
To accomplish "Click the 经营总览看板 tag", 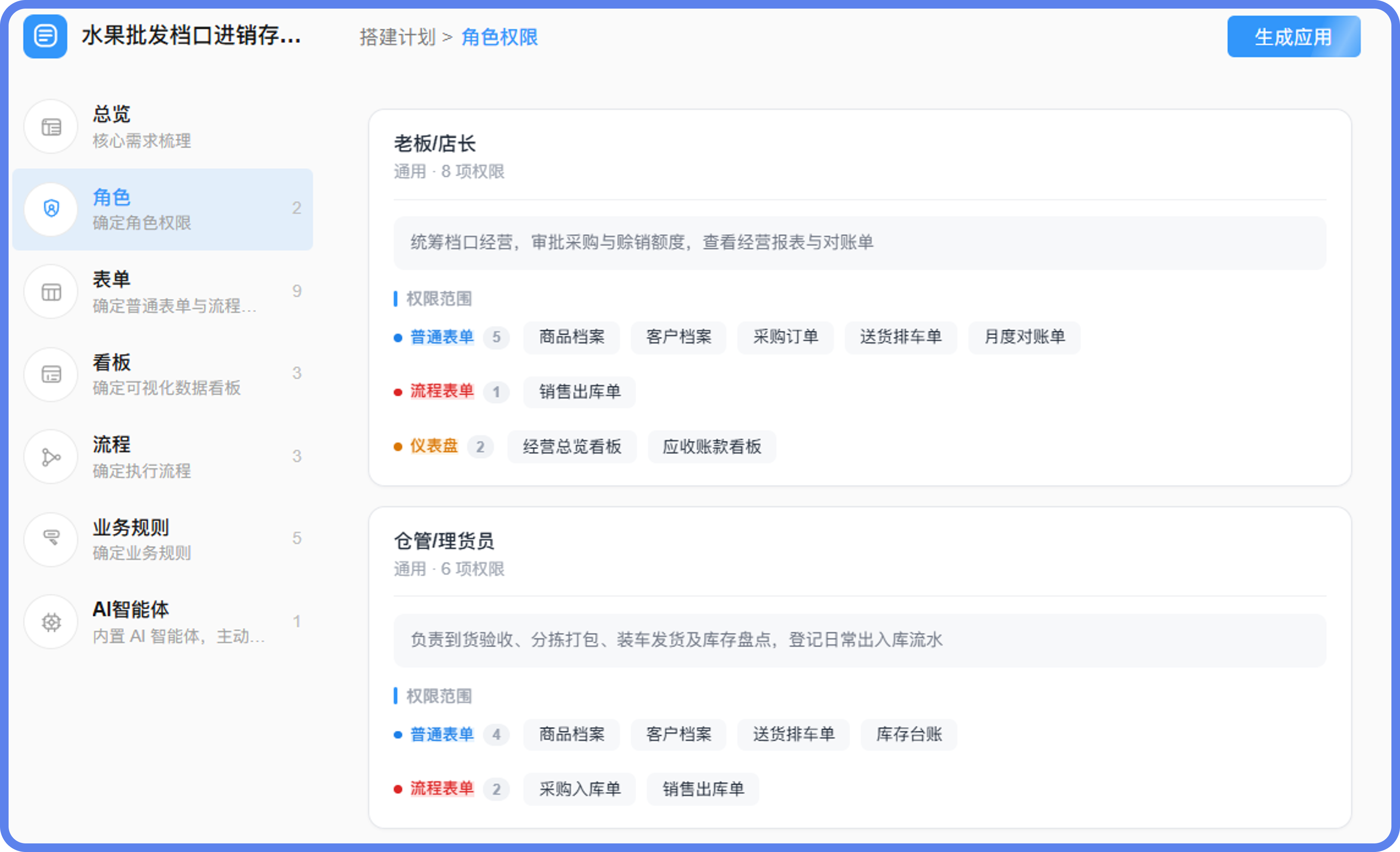I will pos(572,447).
